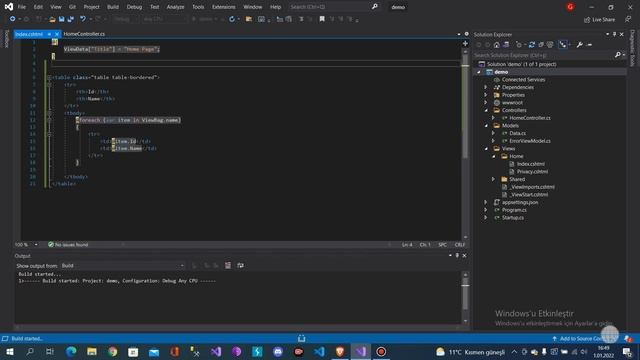Open the zoom level 100% dropdown

tap(36, 245)
